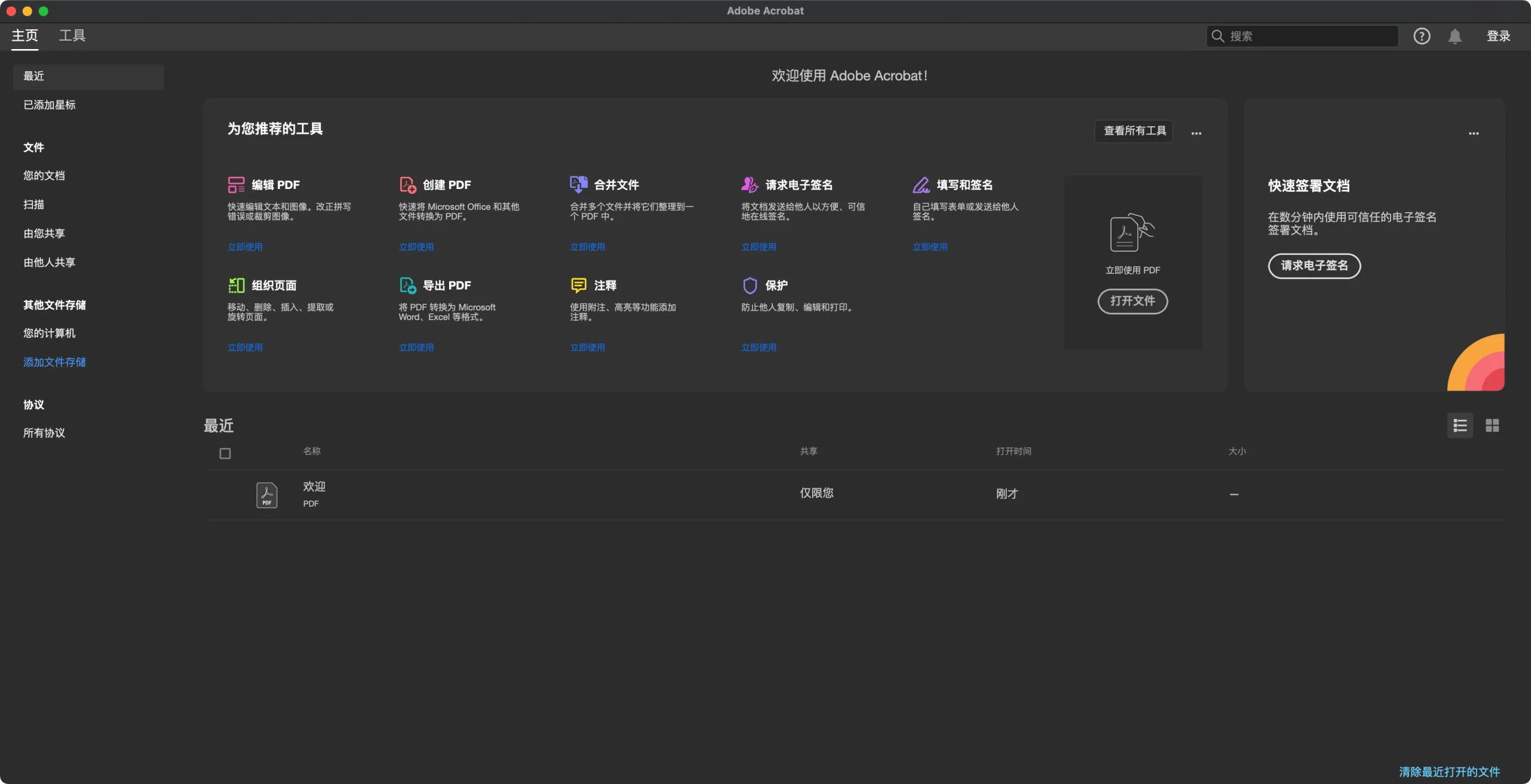Select 已添加星标 in the sidebar

49,105
